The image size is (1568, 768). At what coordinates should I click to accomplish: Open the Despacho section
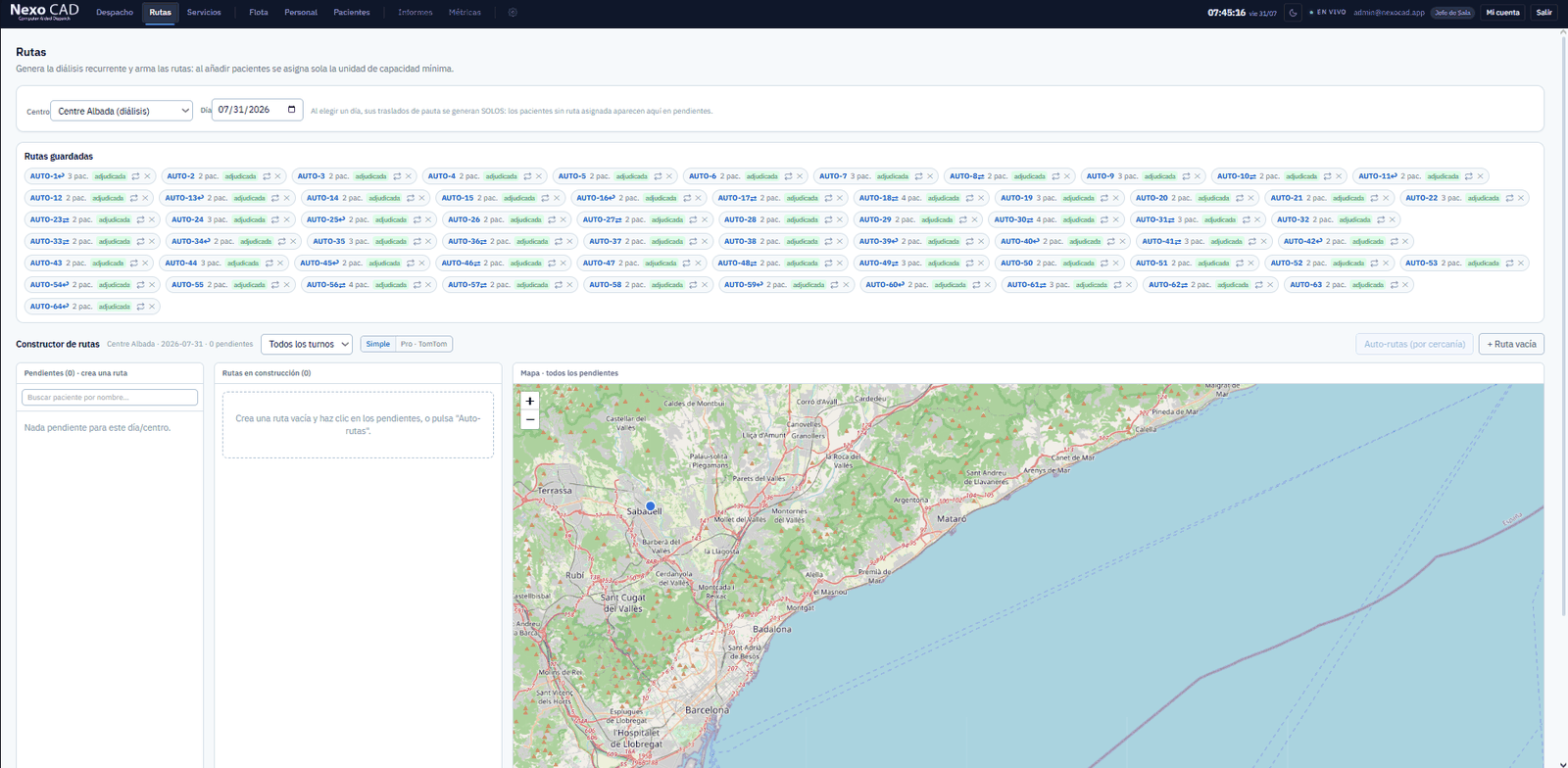[115, 13]
